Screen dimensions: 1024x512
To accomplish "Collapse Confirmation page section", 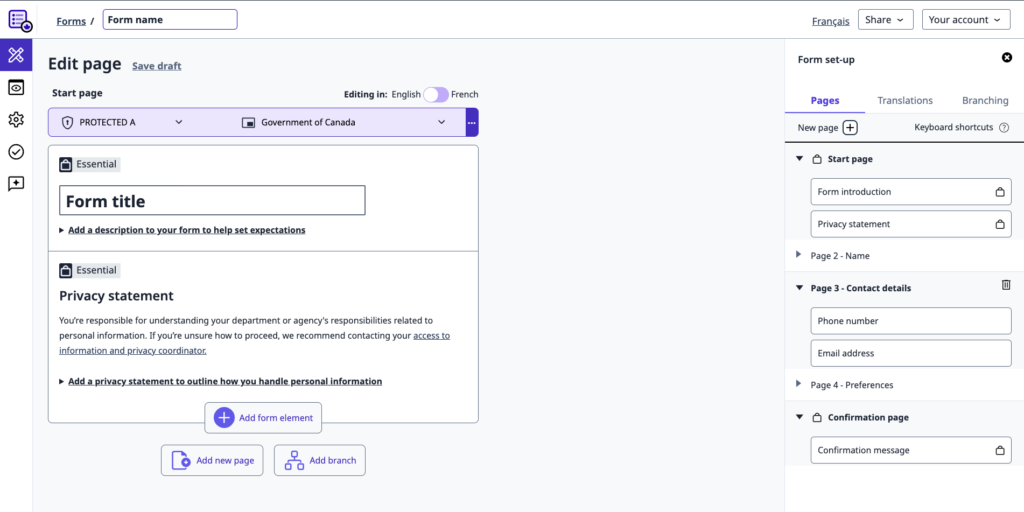I will tap(799, 417).
